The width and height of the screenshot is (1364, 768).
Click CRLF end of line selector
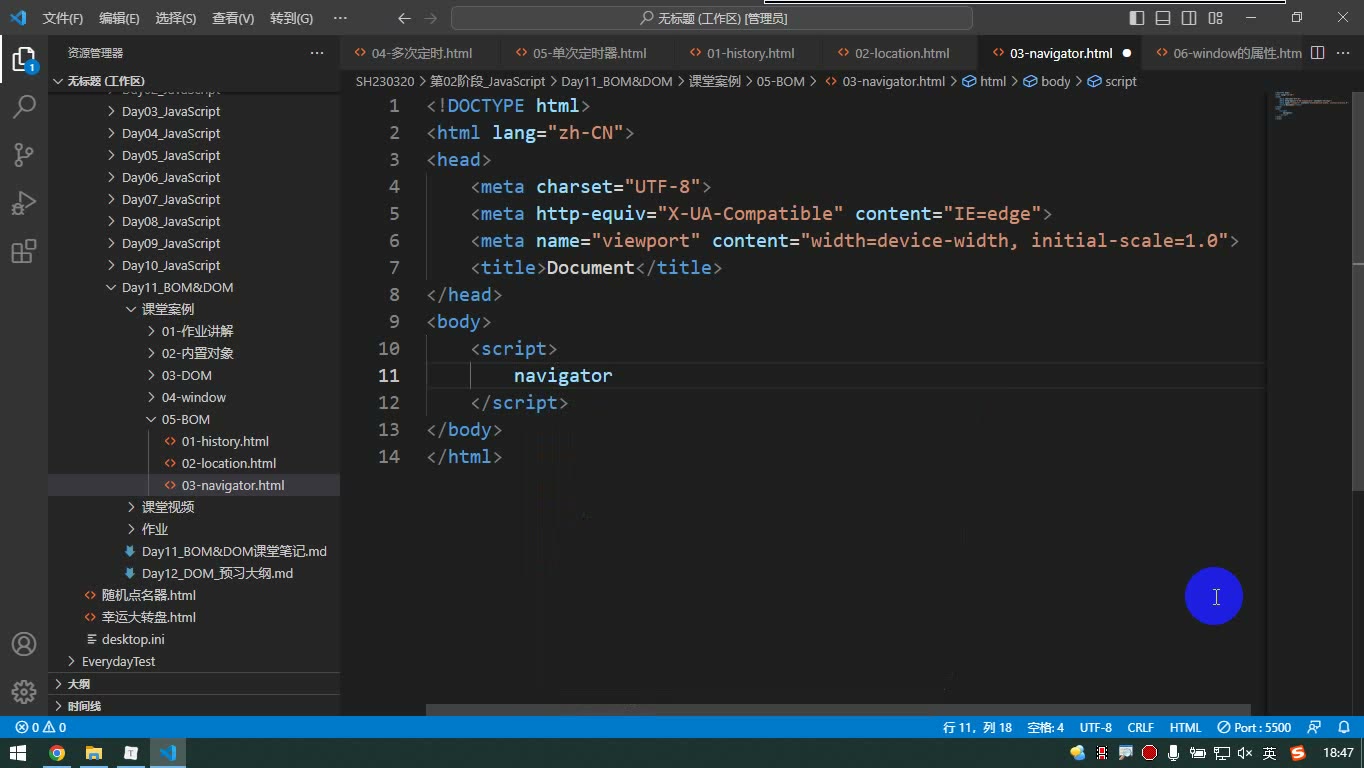coord(1140,727)
